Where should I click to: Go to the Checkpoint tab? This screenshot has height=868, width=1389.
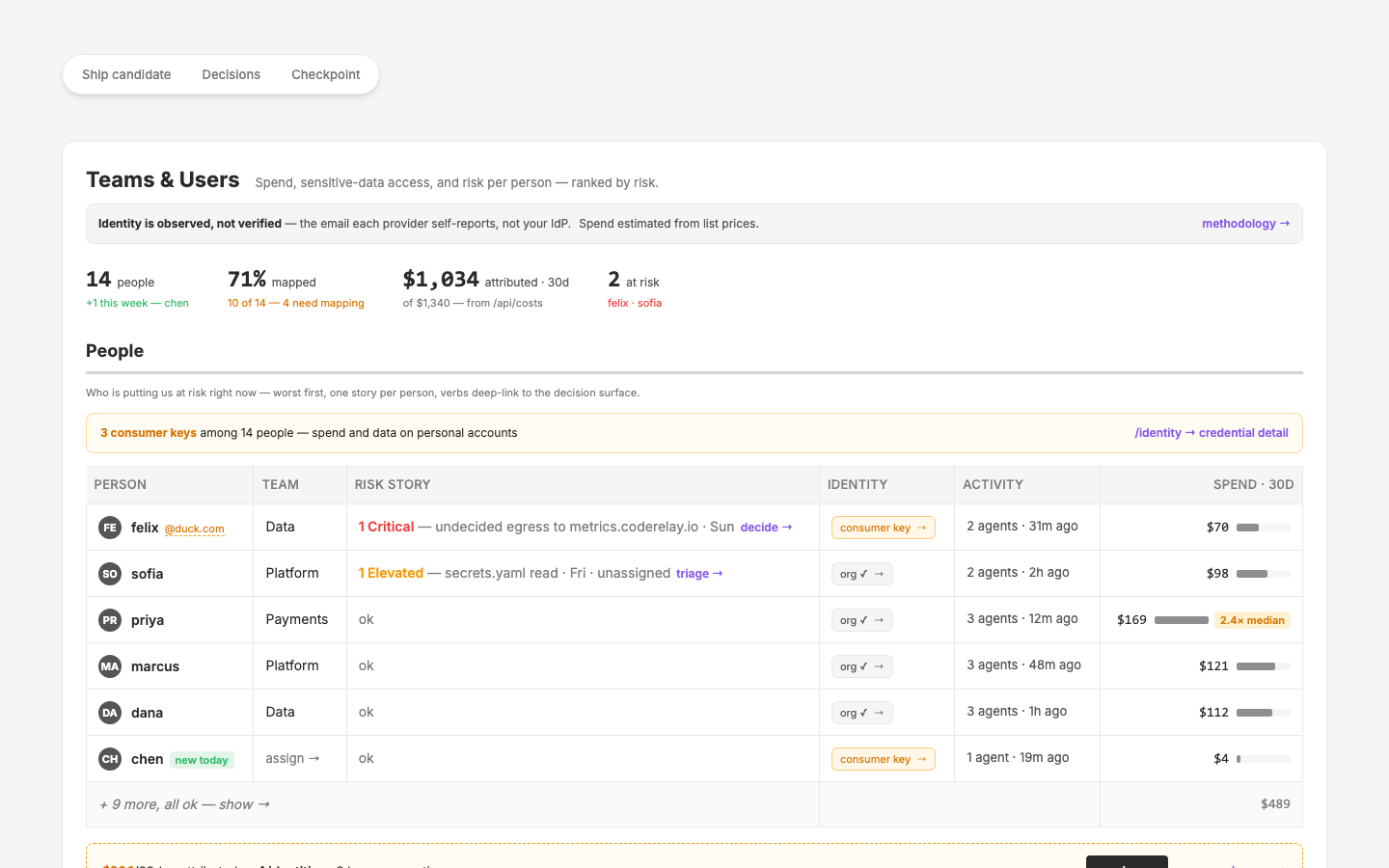click(326, 74)
